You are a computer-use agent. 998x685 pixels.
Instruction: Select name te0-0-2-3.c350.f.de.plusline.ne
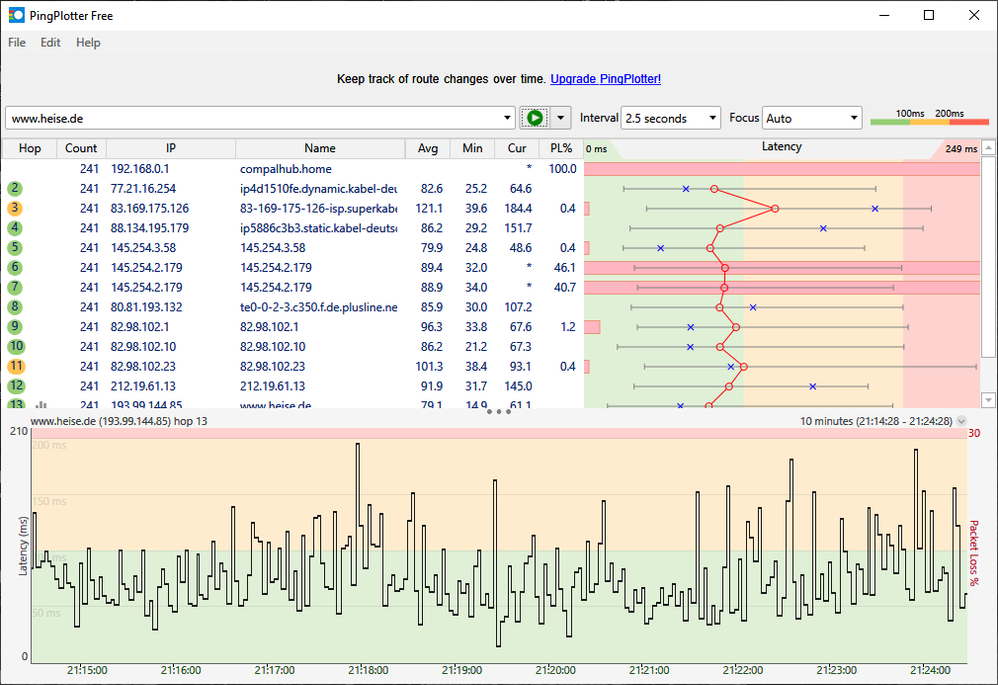(318, 307)
